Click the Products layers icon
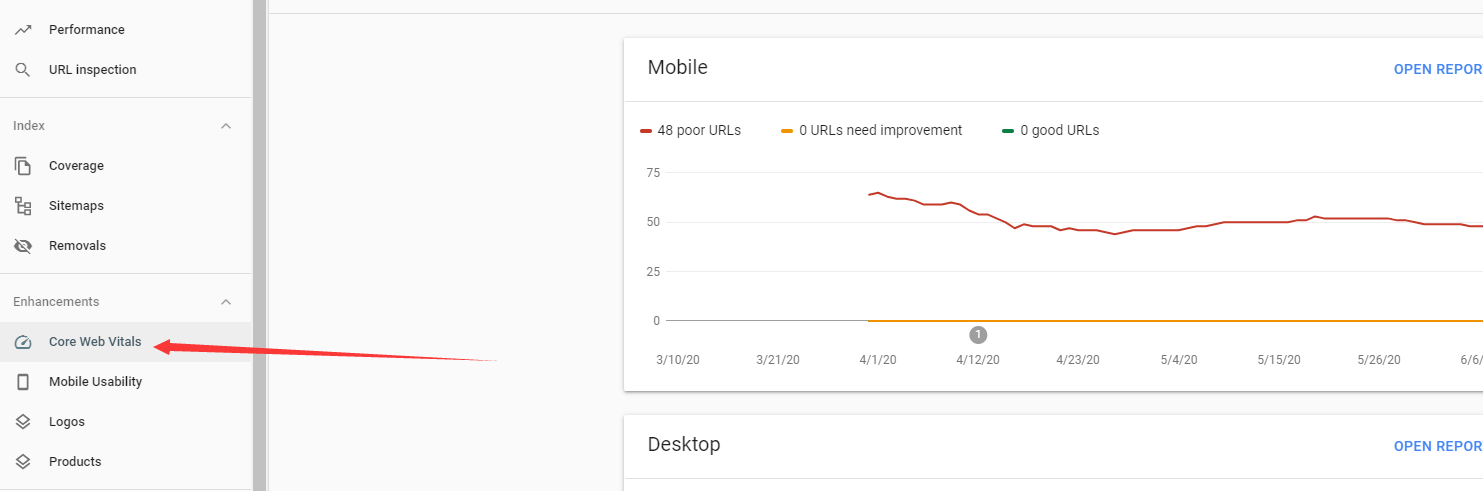Screen dimensions: 1483x491 23,462
